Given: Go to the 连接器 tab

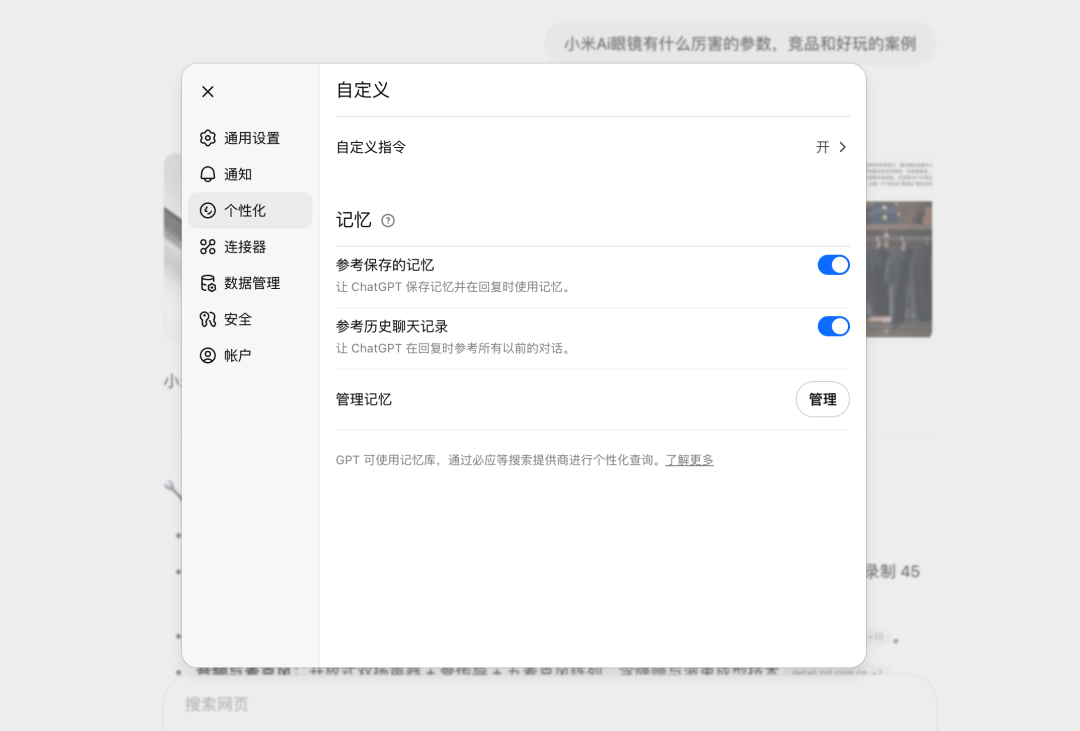Looking at the screenshot, I should click(x=250, y=247).
